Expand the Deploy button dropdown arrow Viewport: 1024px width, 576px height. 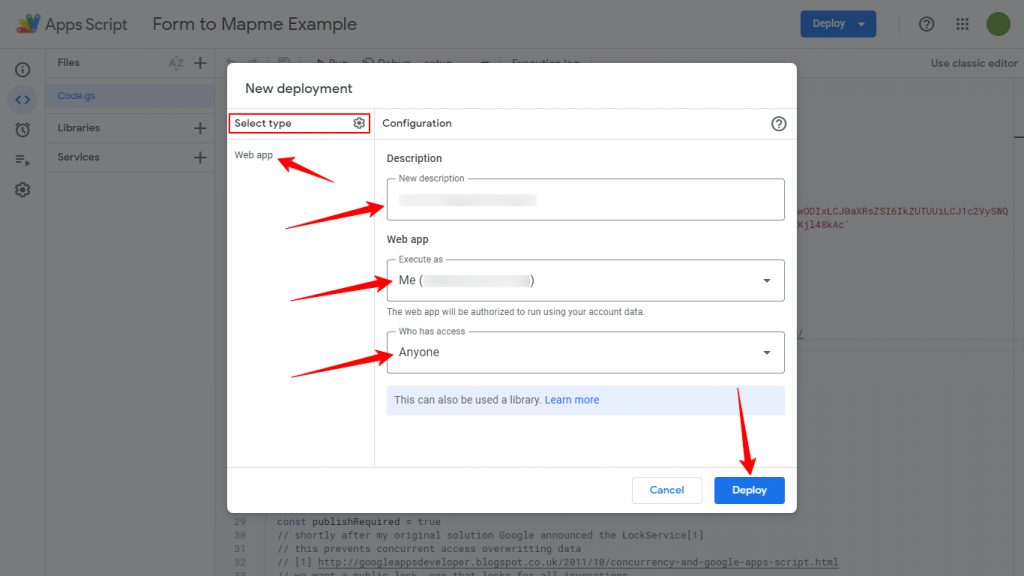click(x=861, y=23)
